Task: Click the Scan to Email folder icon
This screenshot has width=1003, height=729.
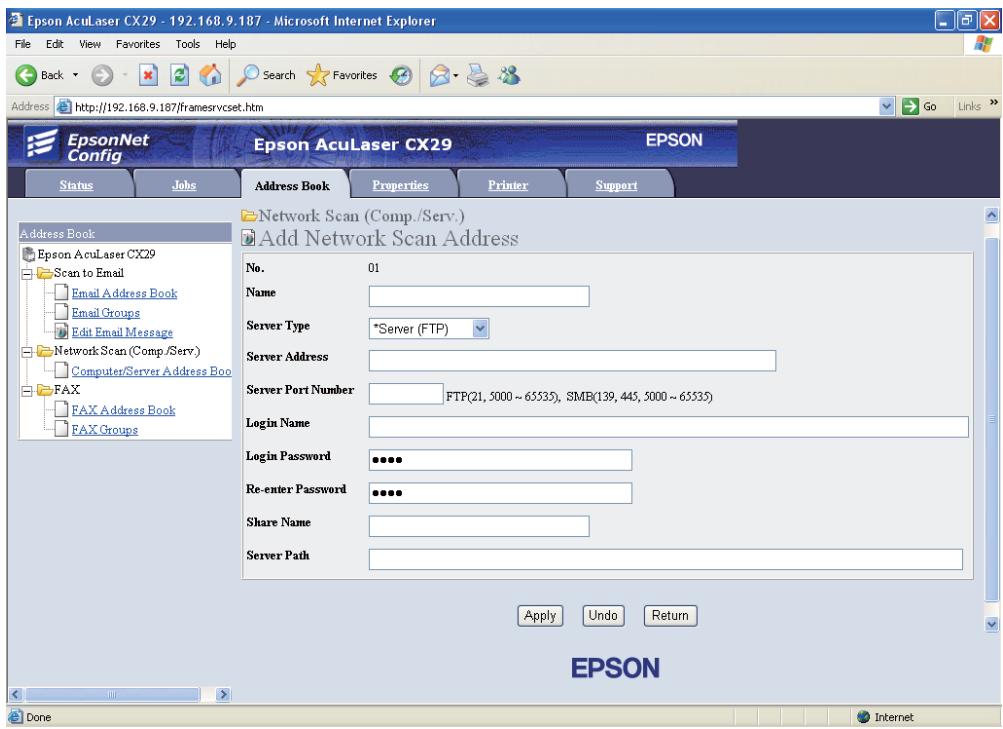Action: click(44, 274)
